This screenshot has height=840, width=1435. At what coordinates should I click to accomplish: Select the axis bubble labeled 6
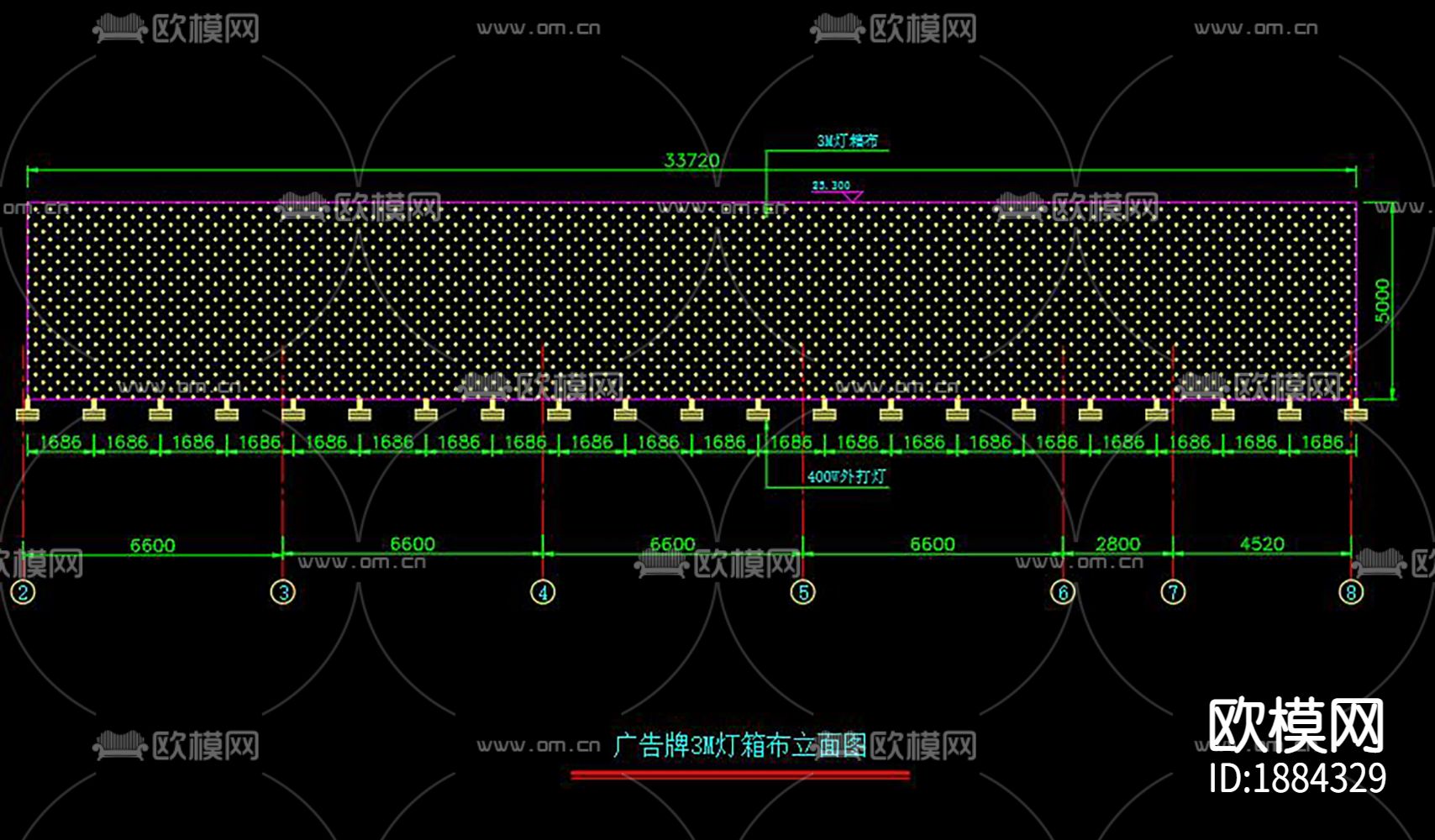coord(1064,591)
